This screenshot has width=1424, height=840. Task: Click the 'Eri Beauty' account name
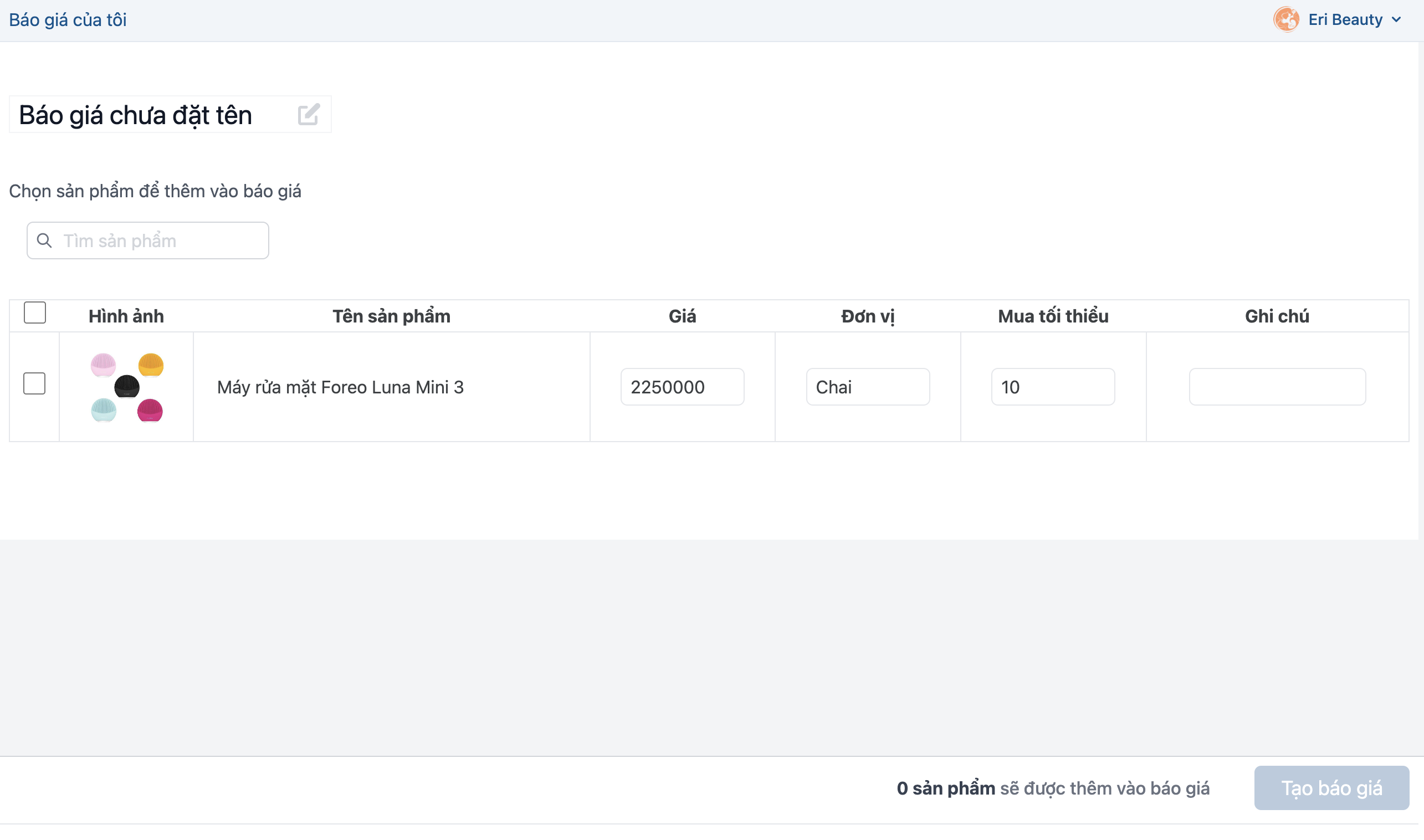click(1345, 20)
